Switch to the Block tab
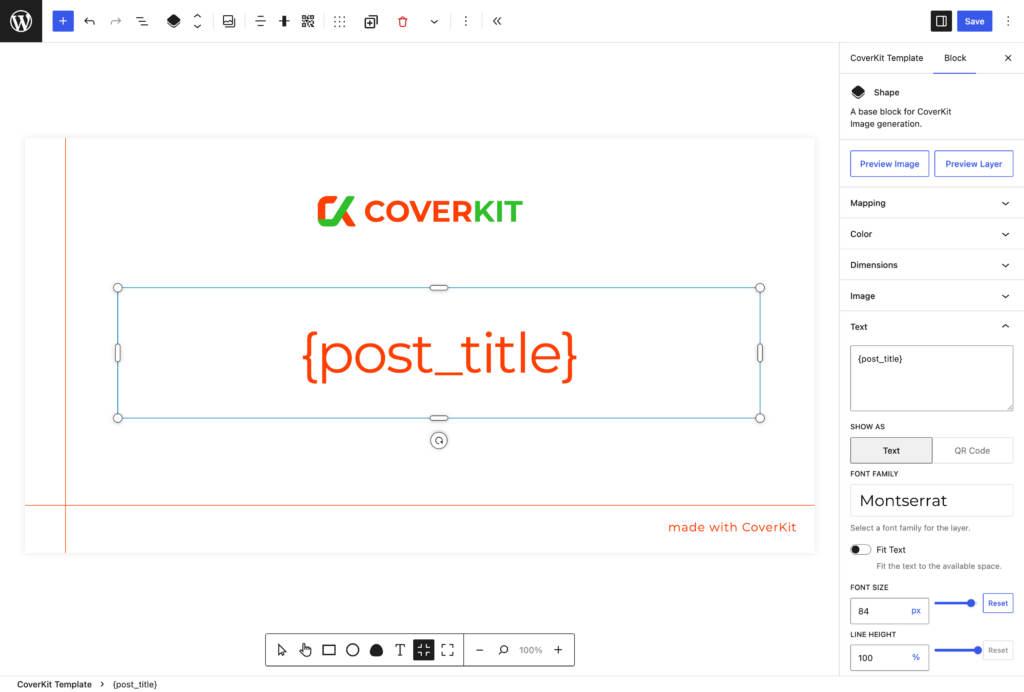 point(954,58)
